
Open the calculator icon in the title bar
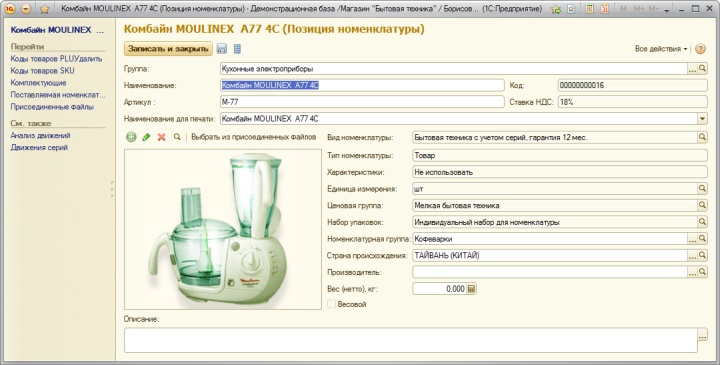(x=590, y=9)
